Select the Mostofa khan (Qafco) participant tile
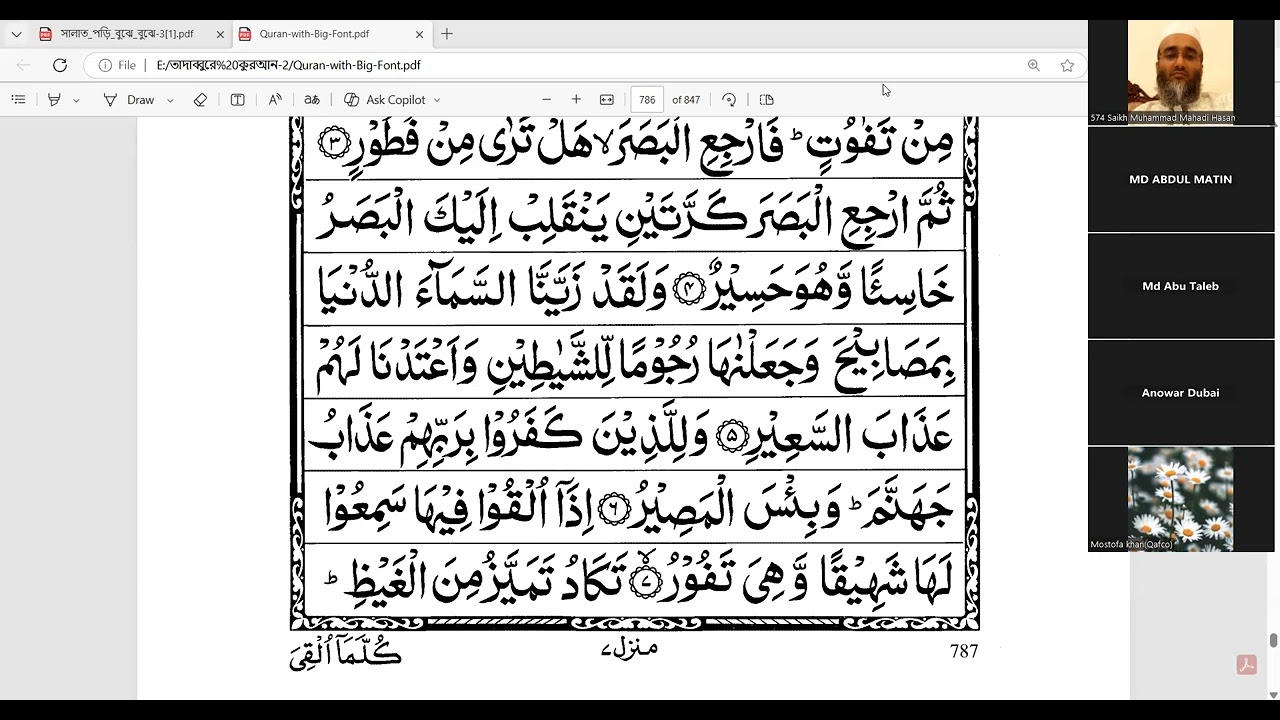 [1181, 499]
